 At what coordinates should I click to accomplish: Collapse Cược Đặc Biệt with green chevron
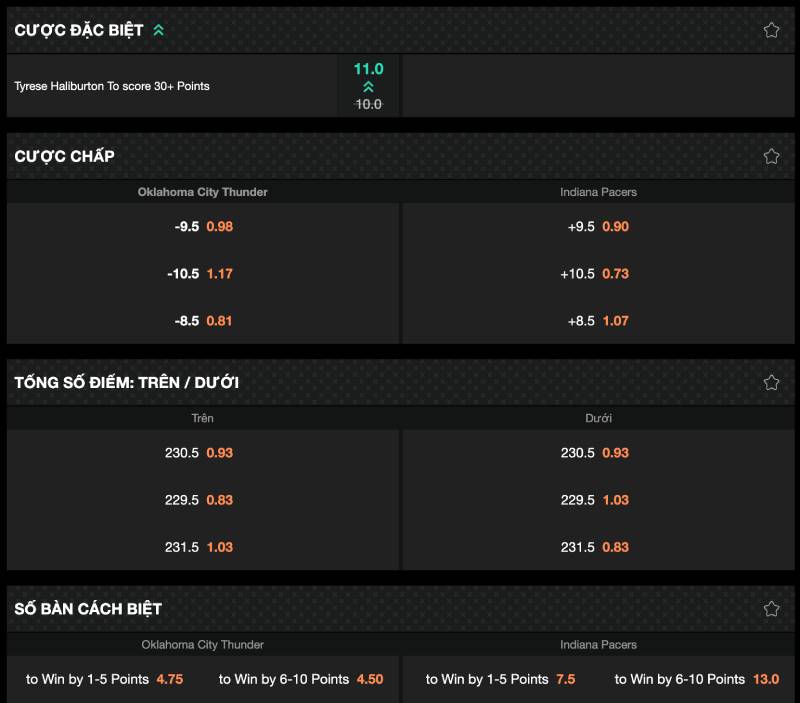[x=158, y=30]
